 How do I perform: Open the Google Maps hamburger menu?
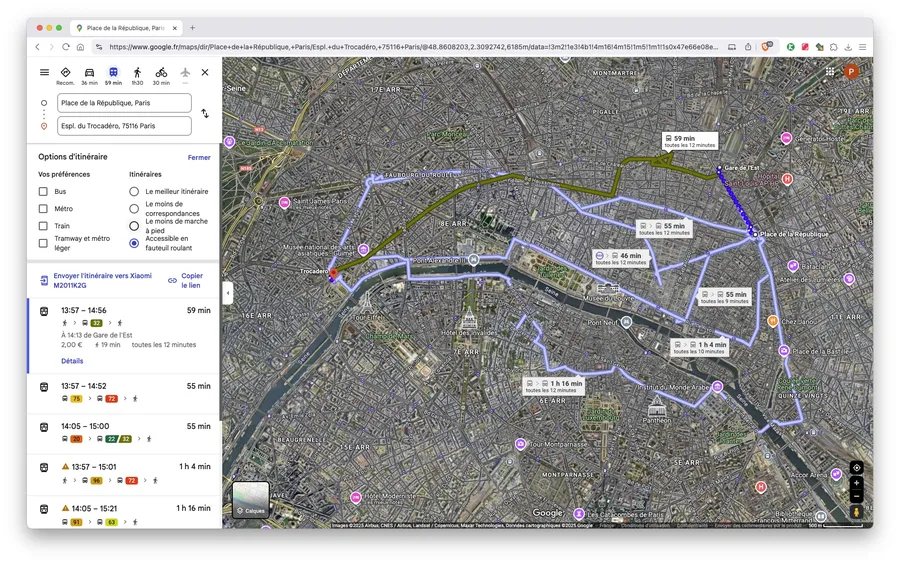(x=44, y=72)
